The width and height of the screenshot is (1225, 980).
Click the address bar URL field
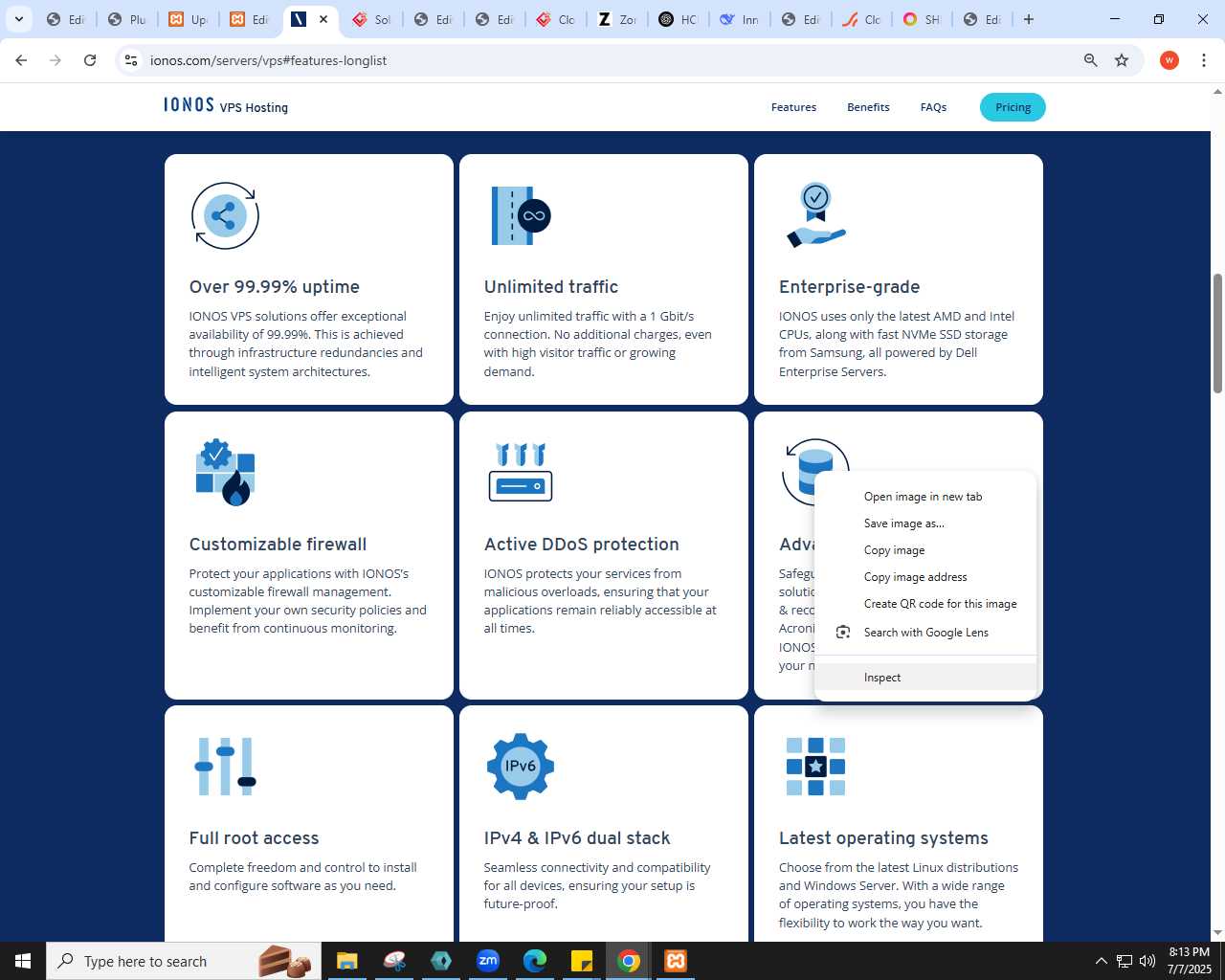[612, 60]
